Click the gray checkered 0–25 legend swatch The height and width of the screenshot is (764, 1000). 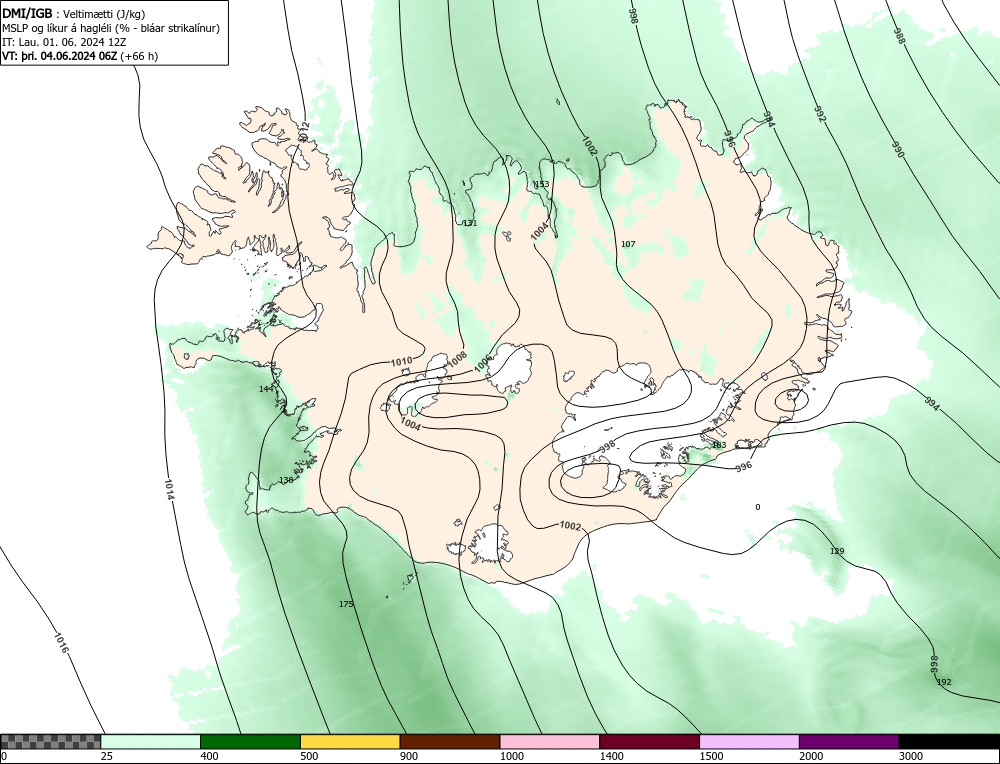50,741
